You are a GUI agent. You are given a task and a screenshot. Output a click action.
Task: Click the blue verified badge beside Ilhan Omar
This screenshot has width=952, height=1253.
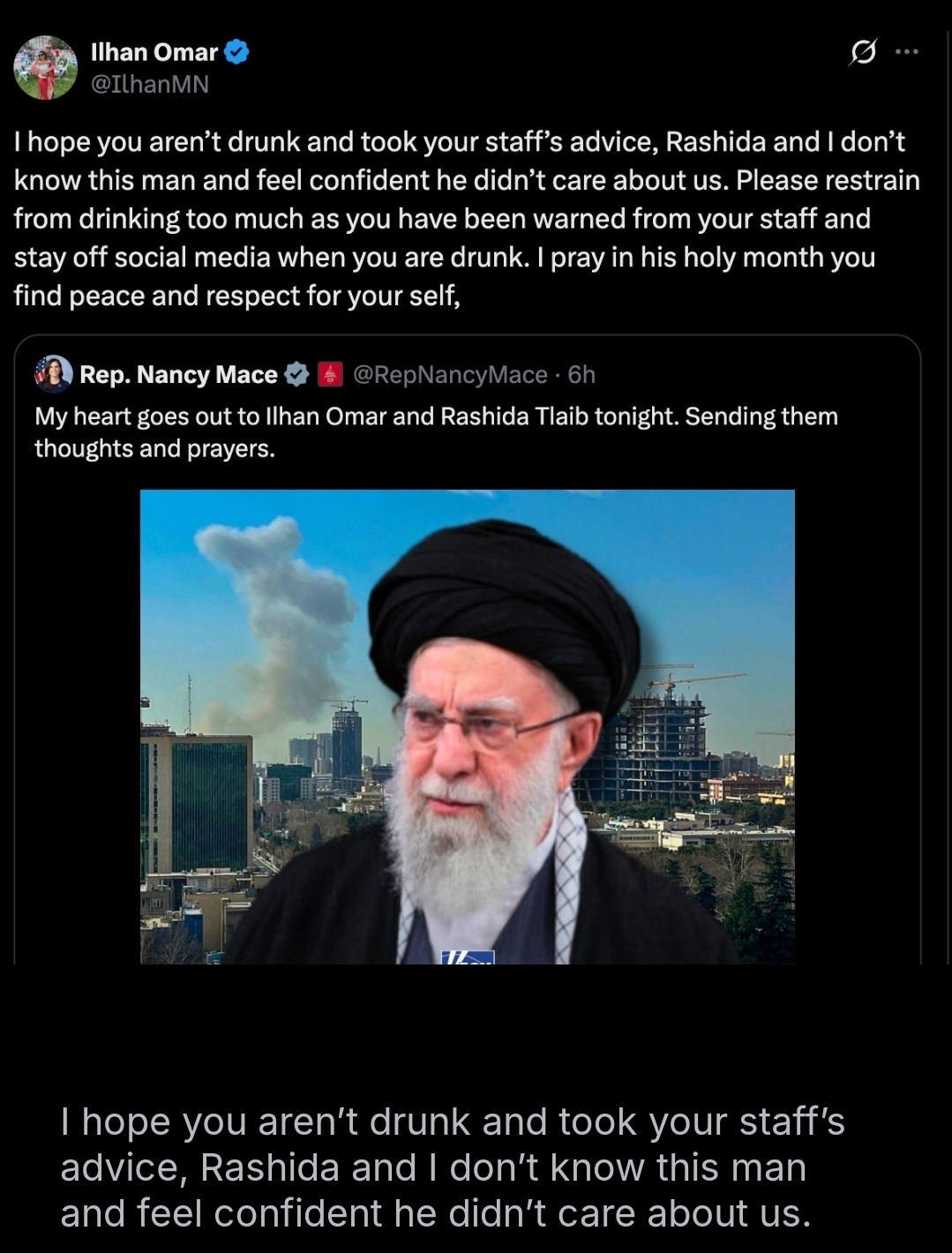coord(236,53)
